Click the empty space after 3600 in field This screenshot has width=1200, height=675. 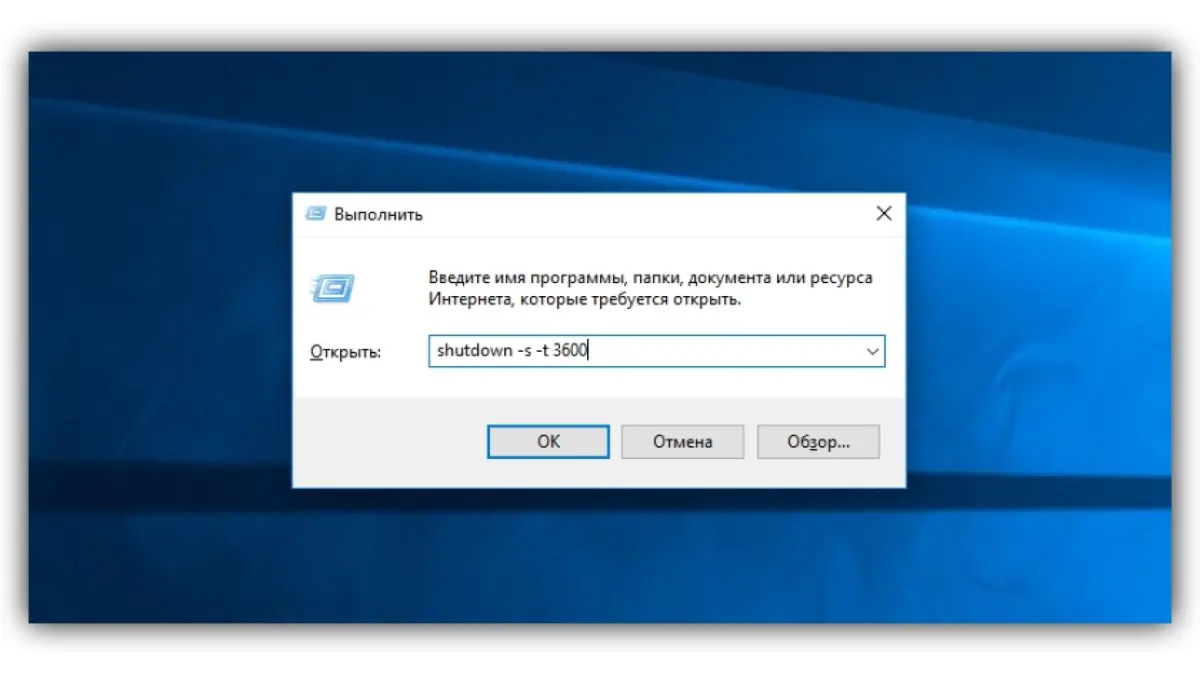click(x=720, y=351)
